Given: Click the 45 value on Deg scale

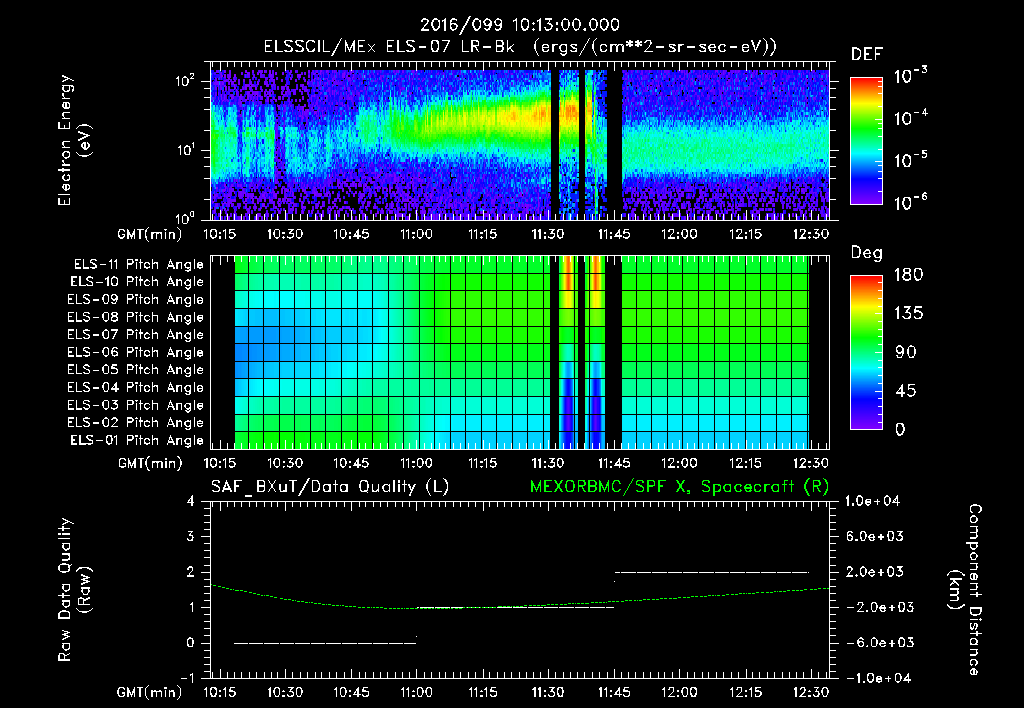Looking at the screenshot, I should [x=905, y=391].
